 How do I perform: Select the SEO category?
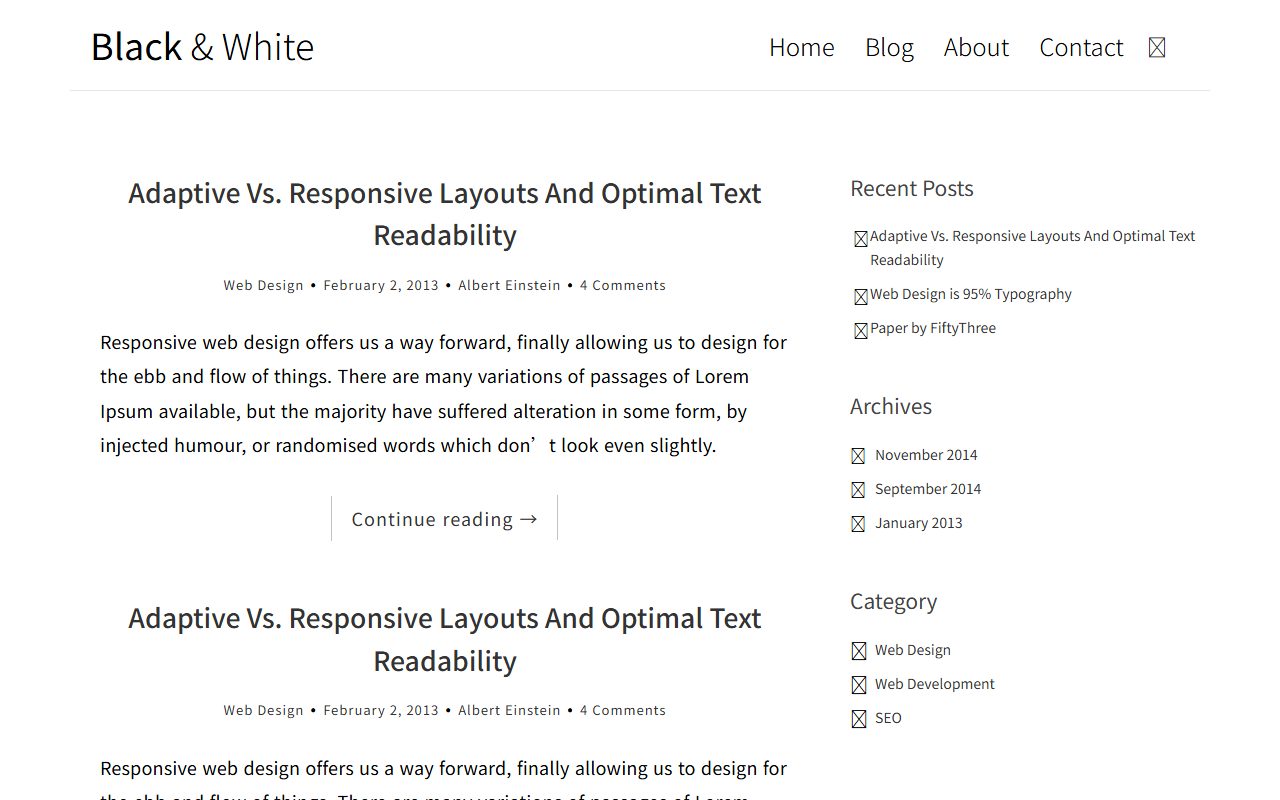pyautogui.click(x=888, y=718)
